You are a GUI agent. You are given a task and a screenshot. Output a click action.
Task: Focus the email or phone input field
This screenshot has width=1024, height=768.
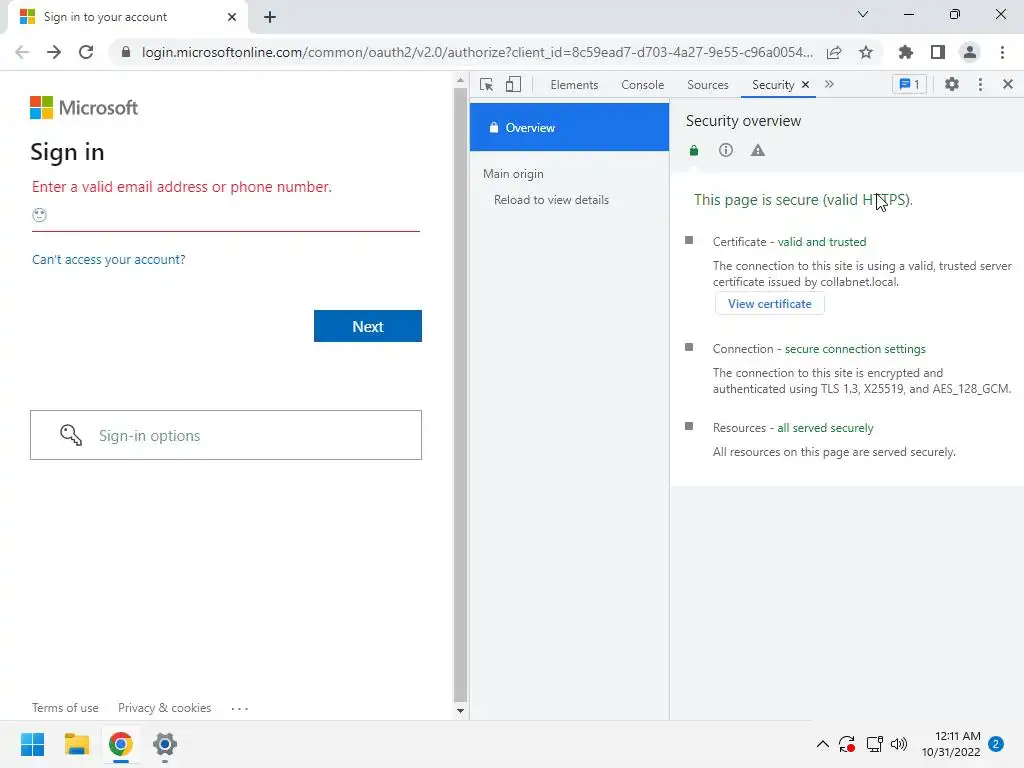pos(226,215)
